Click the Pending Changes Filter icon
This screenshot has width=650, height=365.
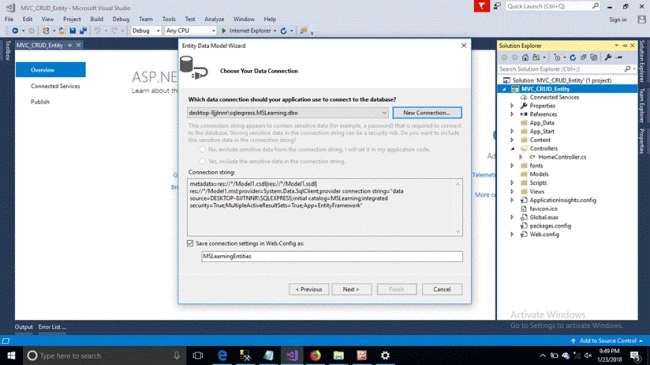(557, 58)
